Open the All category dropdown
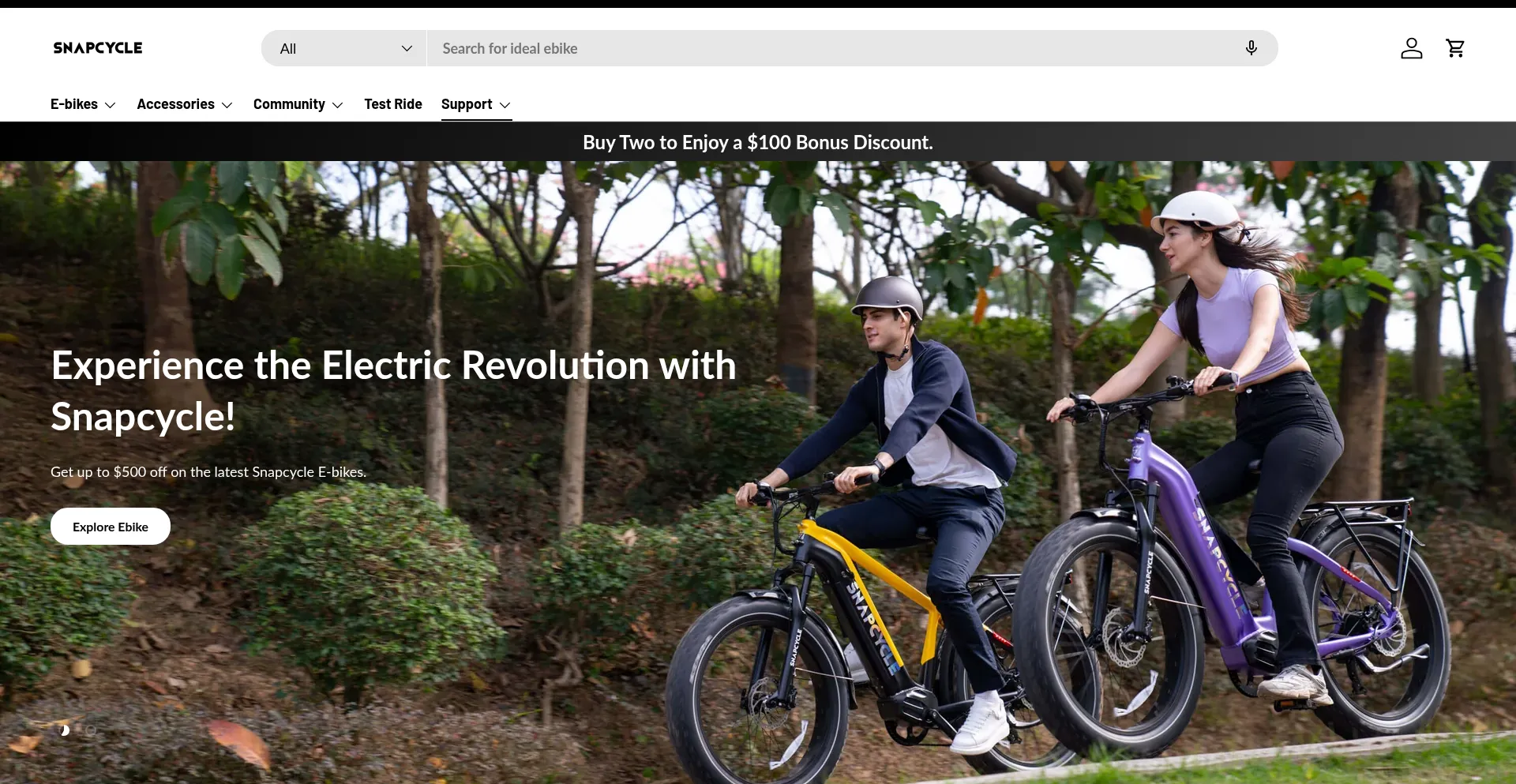 click(344, 48)
